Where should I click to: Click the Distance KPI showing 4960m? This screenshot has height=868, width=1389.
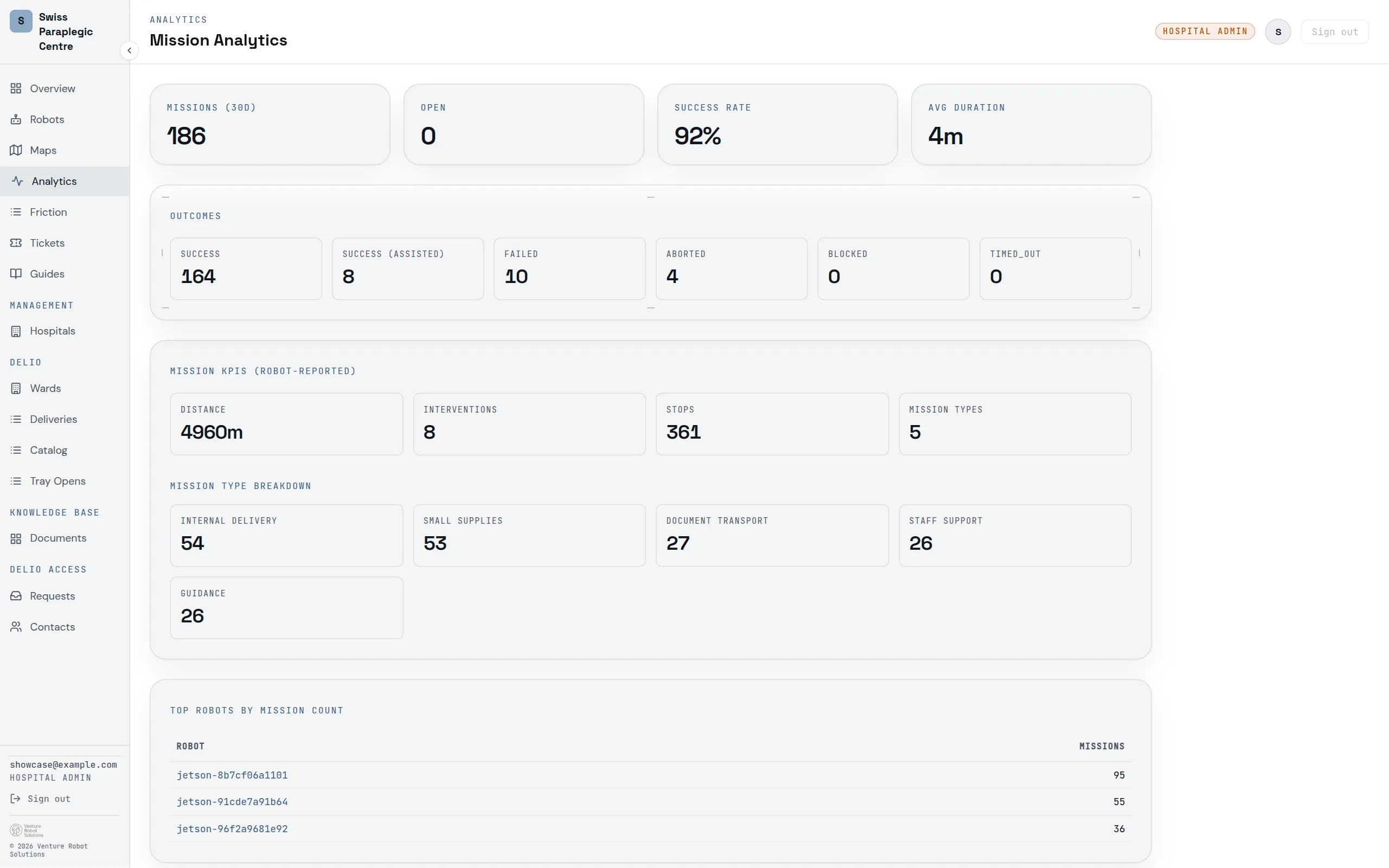tap(286, 424)
